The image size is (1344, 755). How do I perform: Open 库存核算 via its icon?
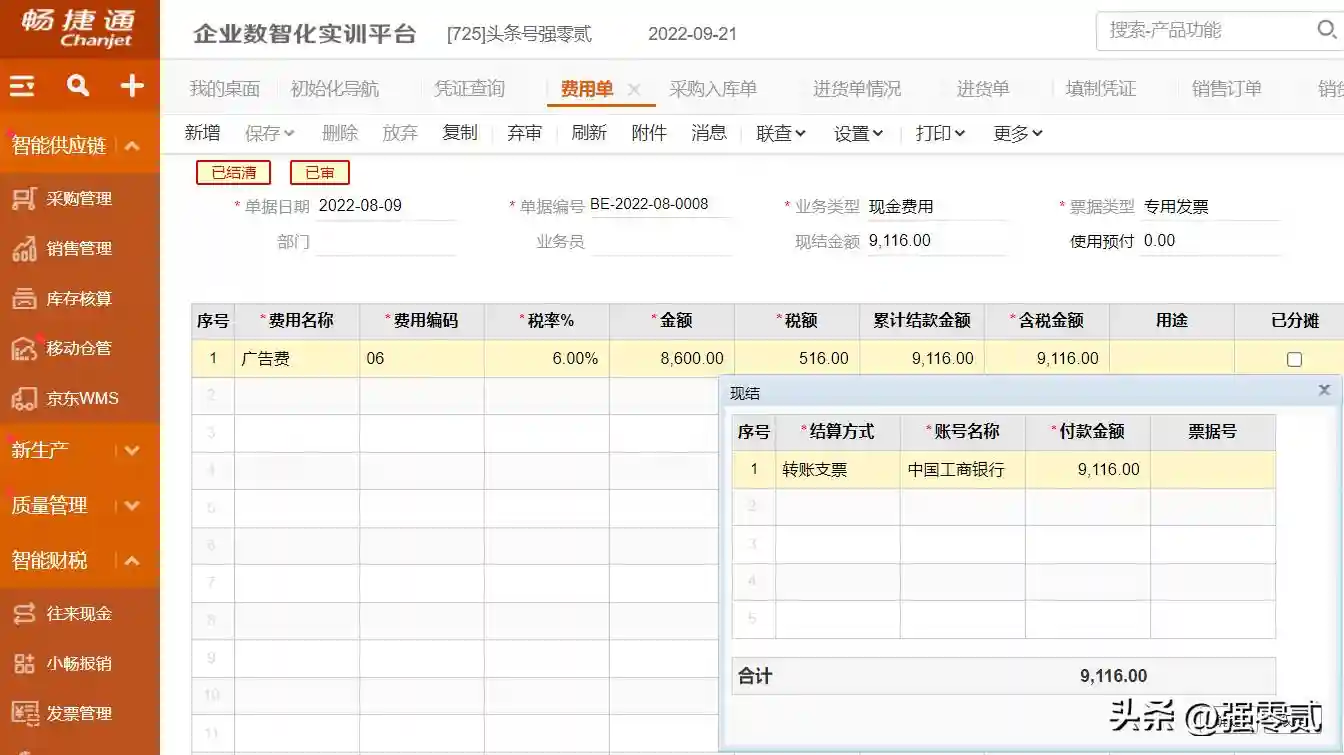tap(24, 298)
